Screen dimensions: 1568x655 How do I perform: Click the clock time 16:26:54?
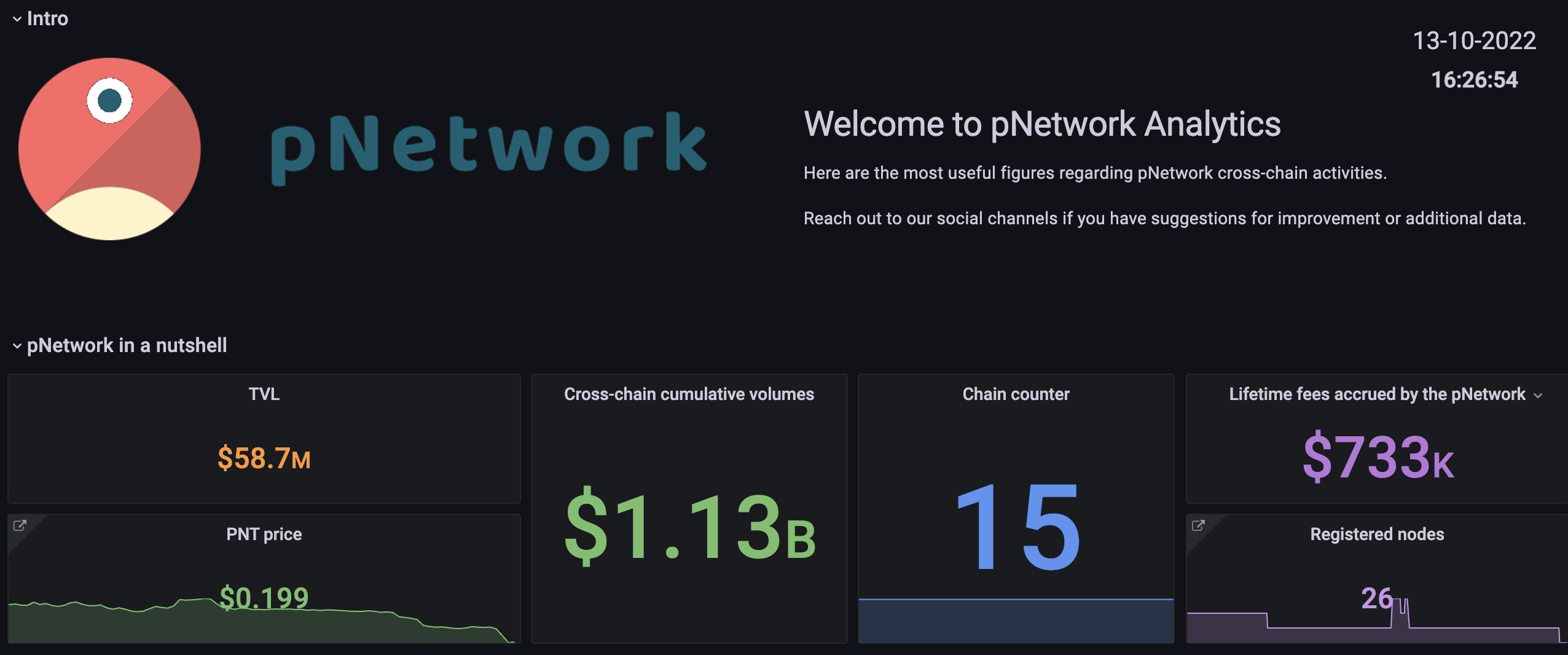[x=1475, y=80]
